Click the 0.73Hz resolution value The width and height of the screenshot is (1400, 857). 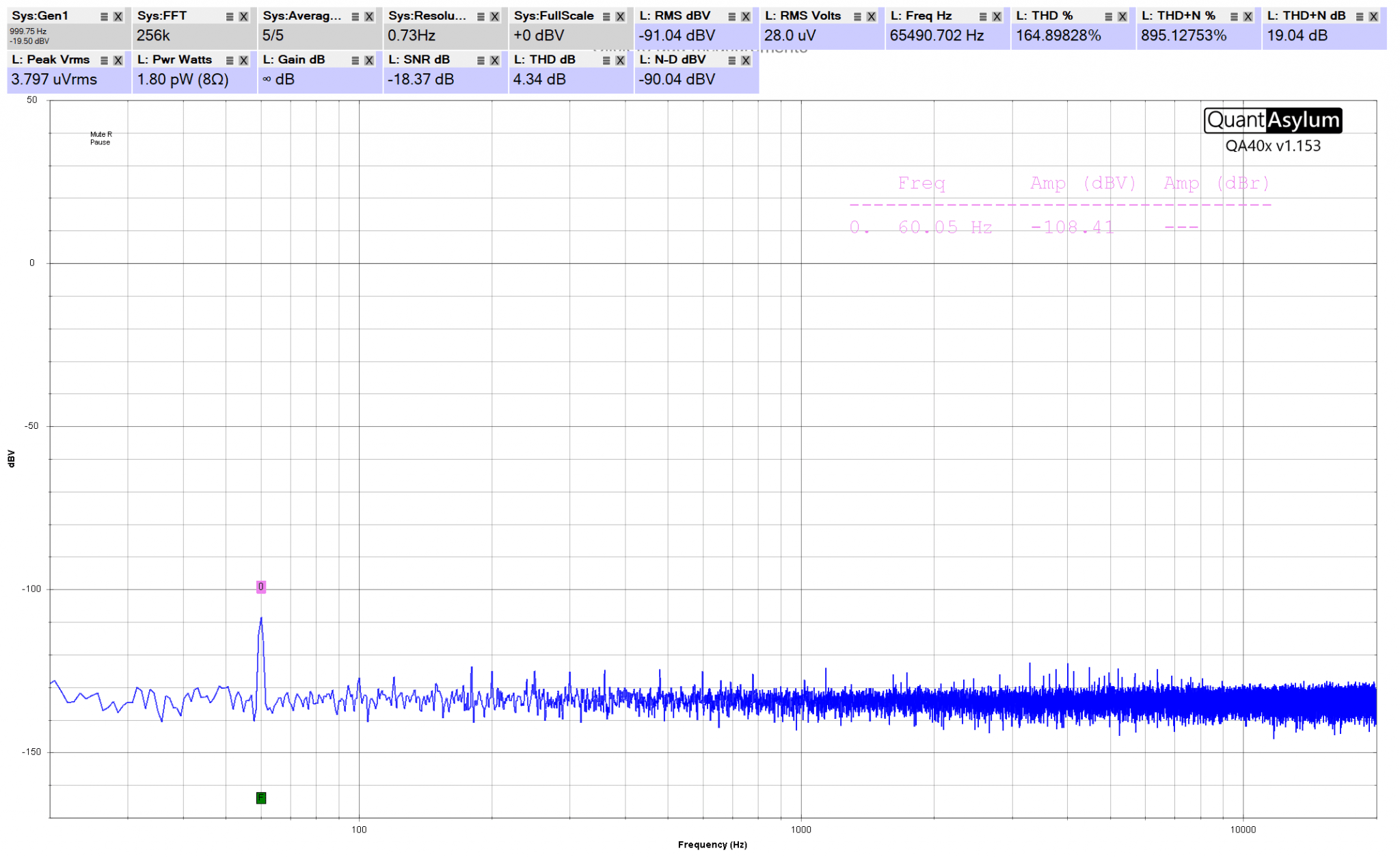tap(412, 36)
